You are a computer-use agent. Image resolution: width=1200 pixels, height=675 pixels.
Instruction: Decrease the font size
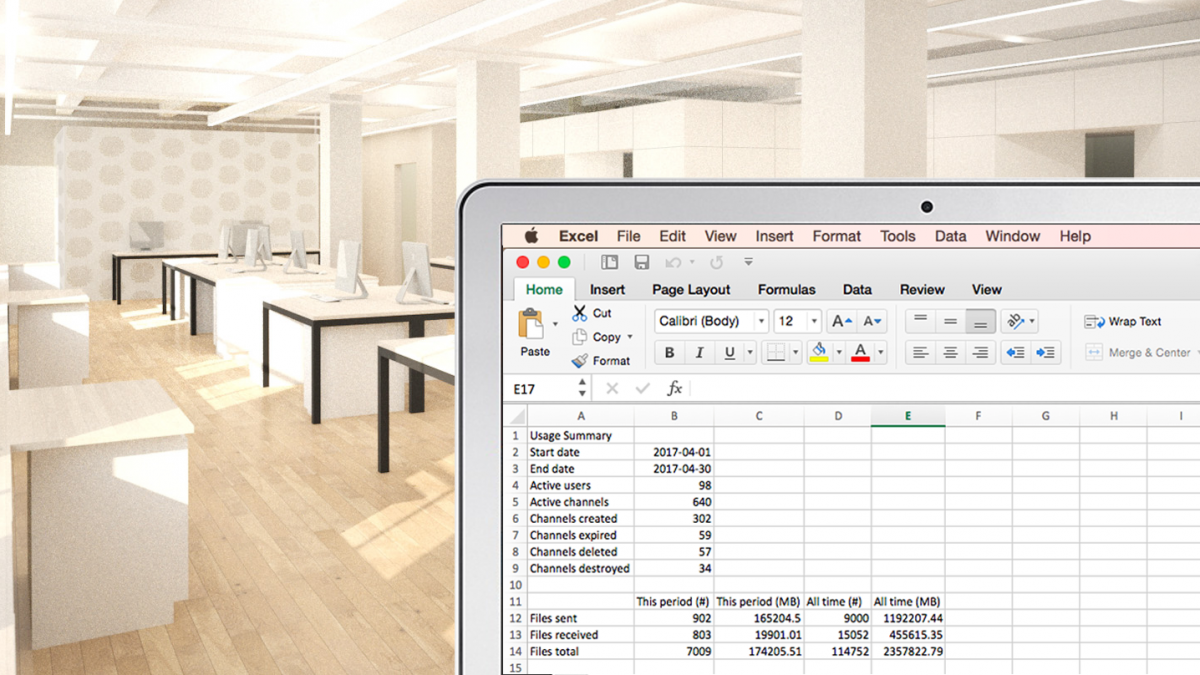(x=873, y=321)
